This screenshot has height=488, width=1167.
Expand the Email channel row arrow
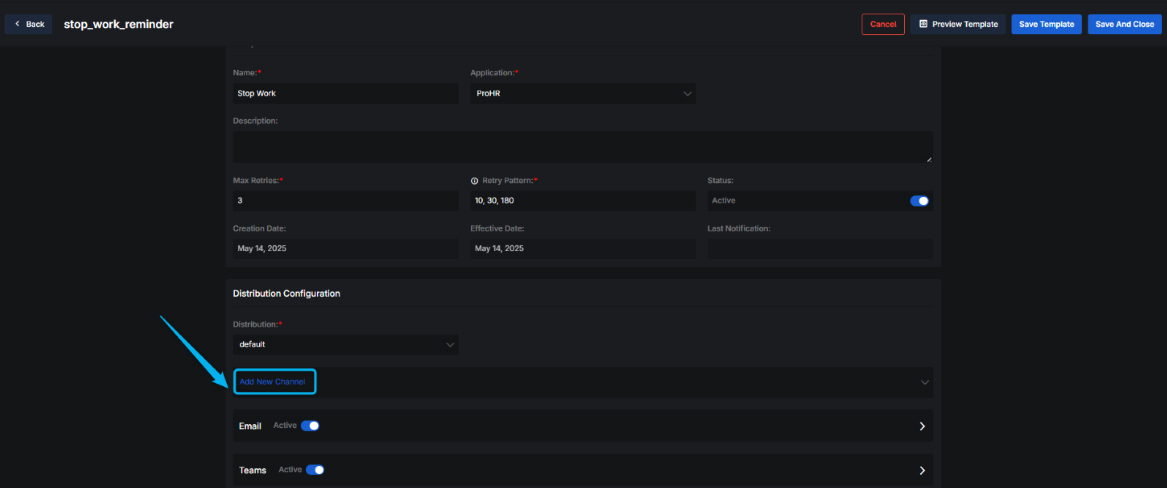(x=921, y=426)
